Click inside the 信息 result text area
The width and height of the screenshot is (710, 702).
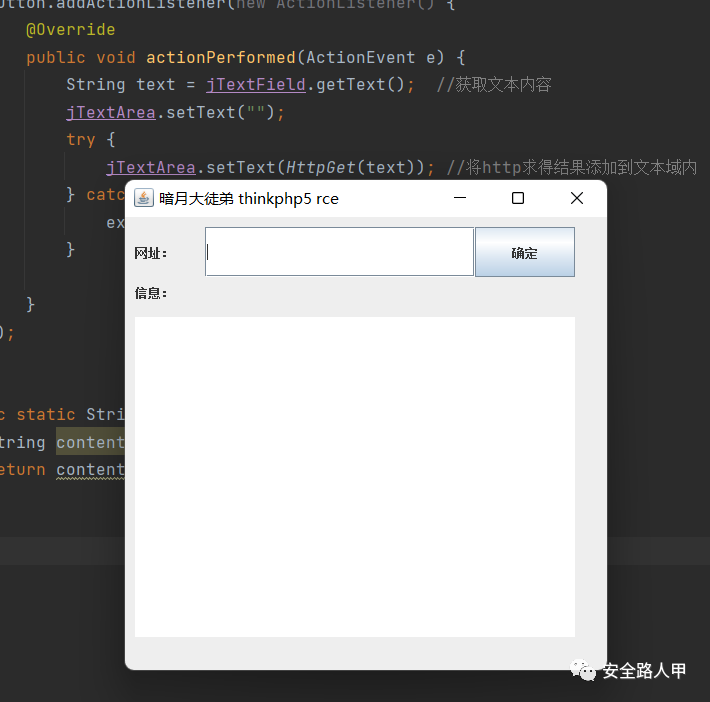355,477
